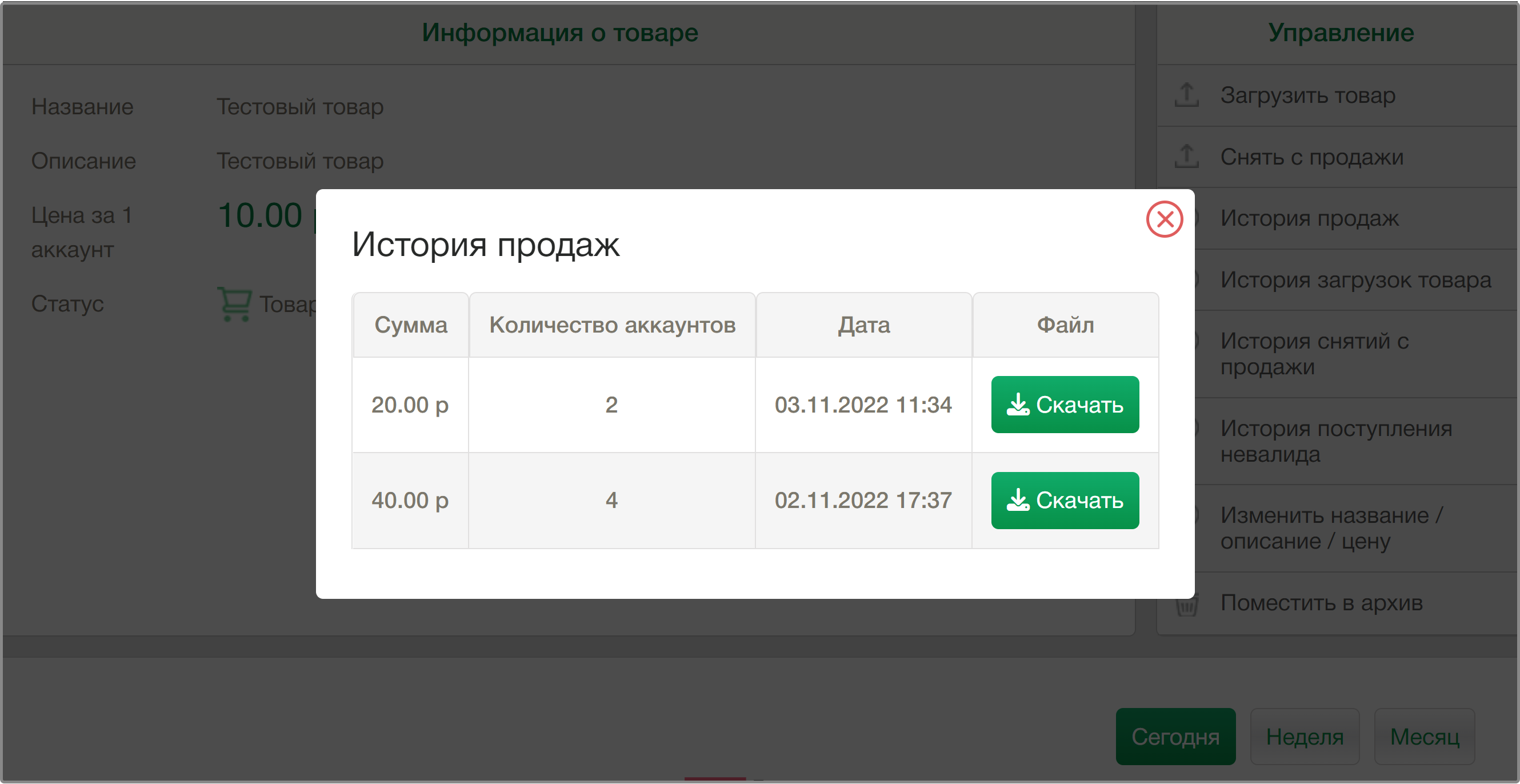Viewport: 1520px width, 784px height.
Task: Click the Цена за 1 аккаунт label
Action: click(x=81, y=233)
